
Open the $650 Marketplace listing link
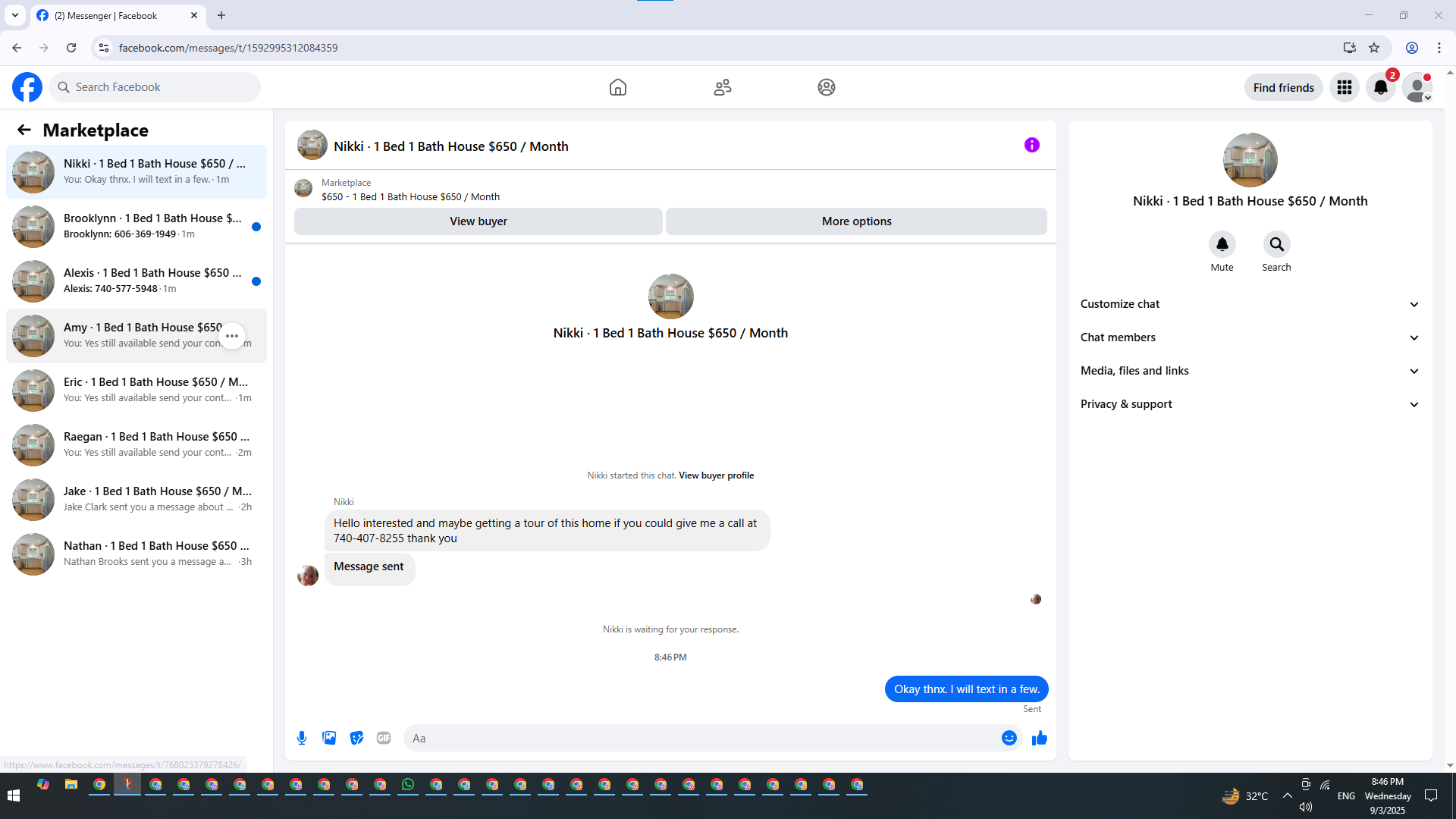[x=410, y=196]
